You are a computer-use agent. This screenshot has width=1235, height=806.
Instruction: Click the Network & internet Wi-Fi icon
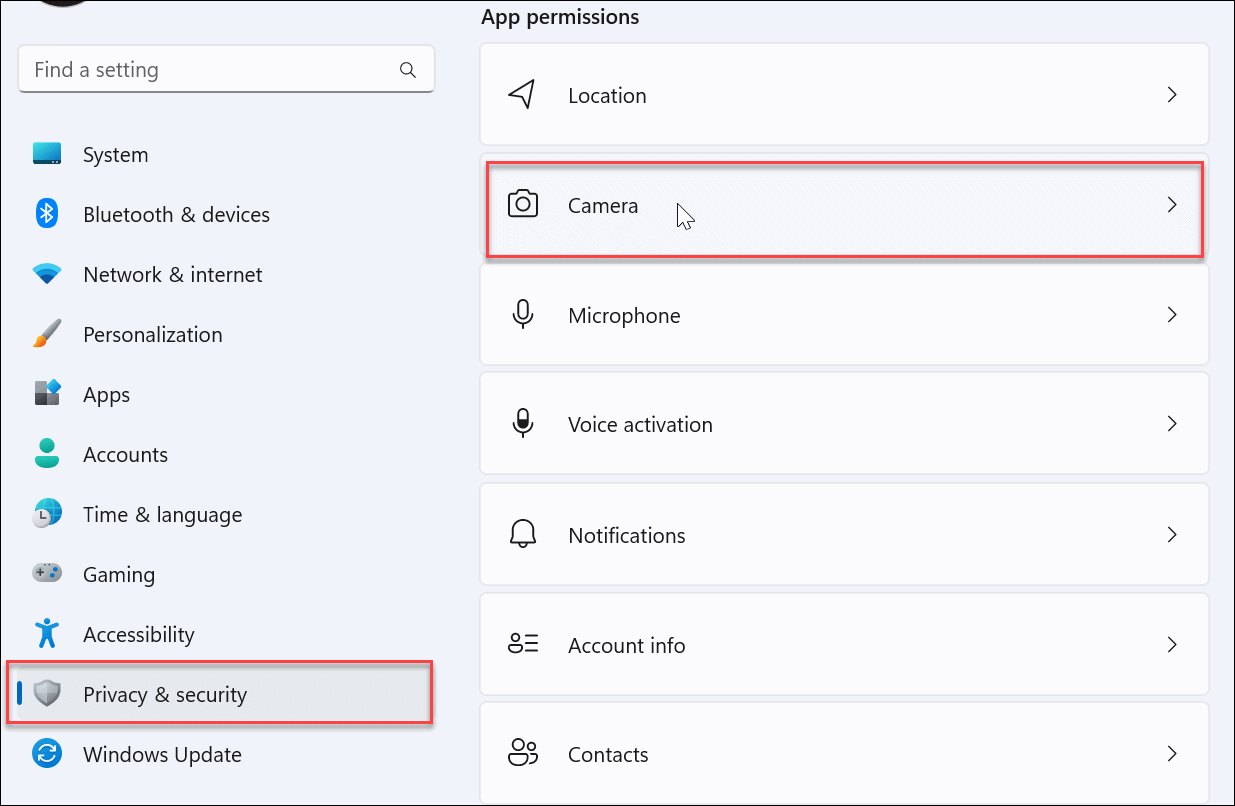pos(47,274)
